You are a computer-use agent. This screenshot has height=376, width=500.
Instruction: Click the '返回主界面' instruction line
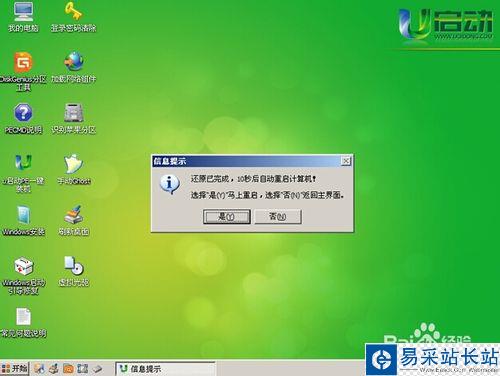[x=267, y=195]
